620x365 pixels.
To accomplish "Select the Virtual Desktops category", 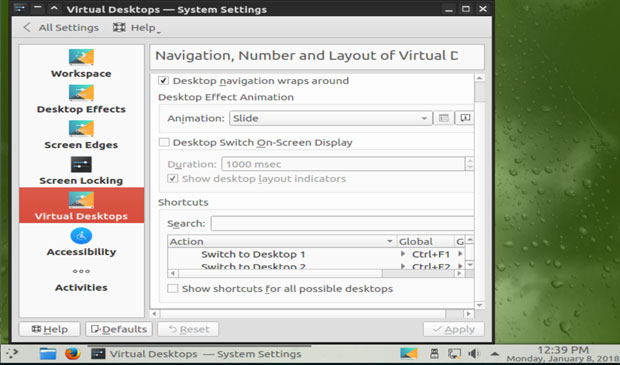I will [81, 206].
